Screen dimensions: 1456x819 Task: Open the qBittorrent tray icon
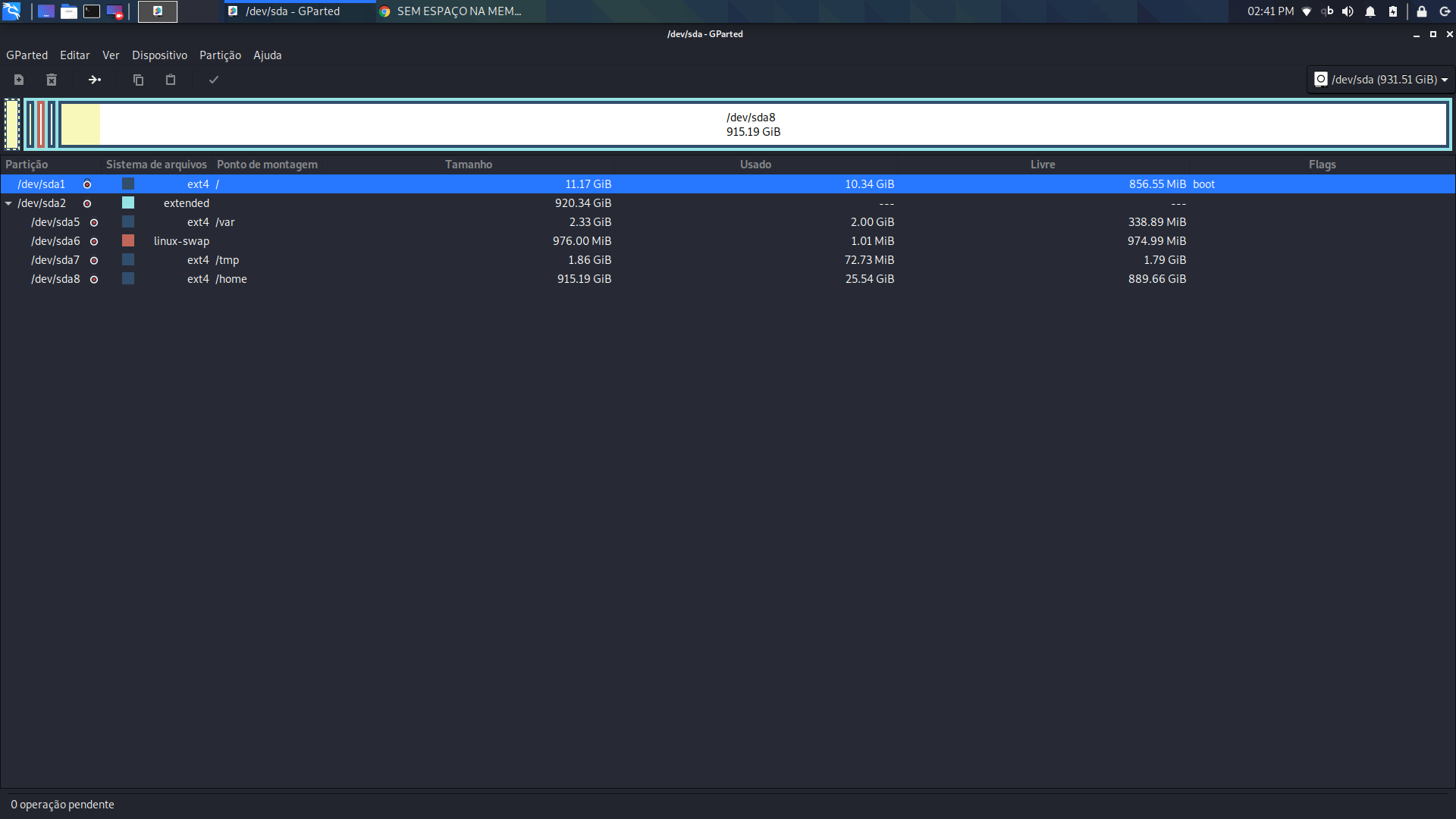coord(1327,11)
